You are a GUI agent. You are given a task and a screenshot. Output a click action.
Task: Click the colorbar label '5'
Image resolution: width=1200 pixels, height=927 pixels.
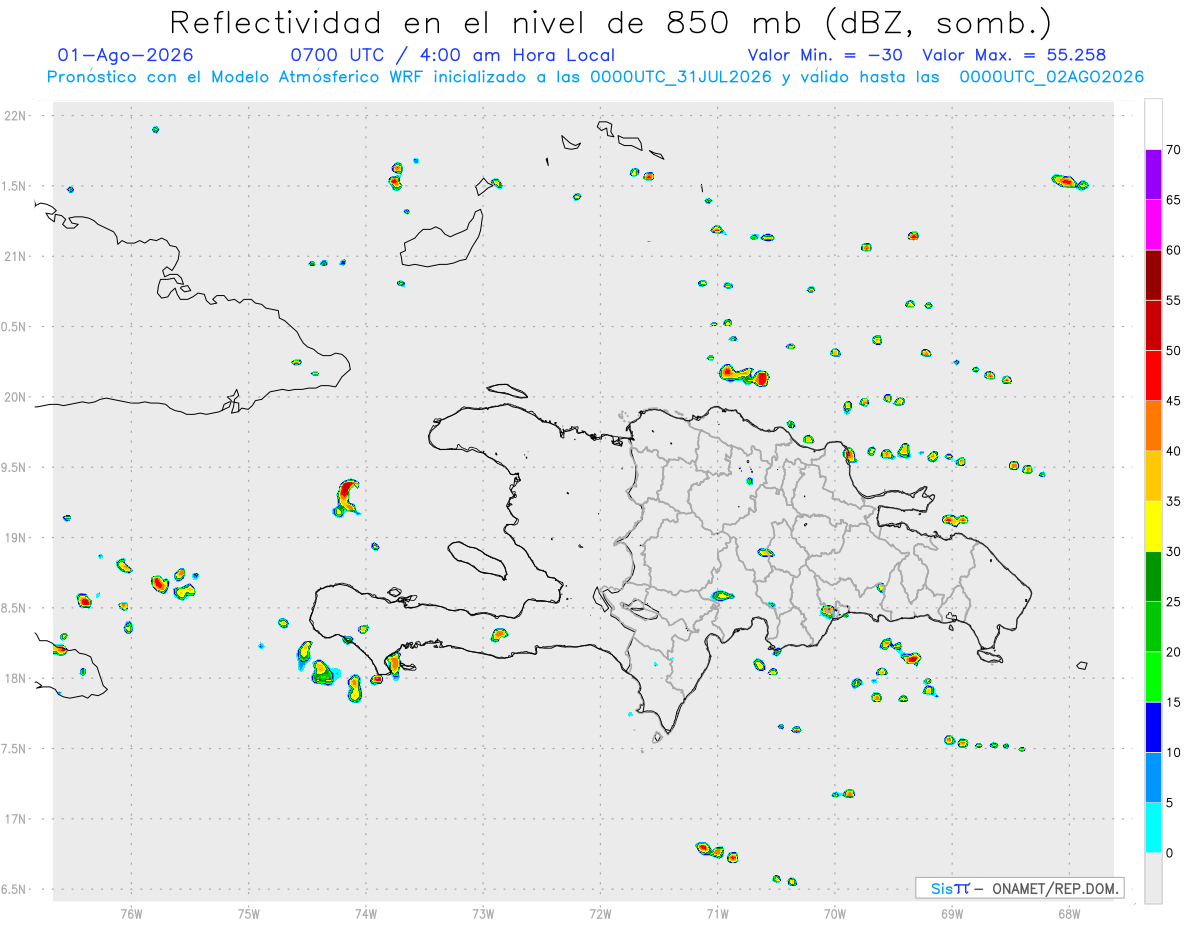(1170, 803)
